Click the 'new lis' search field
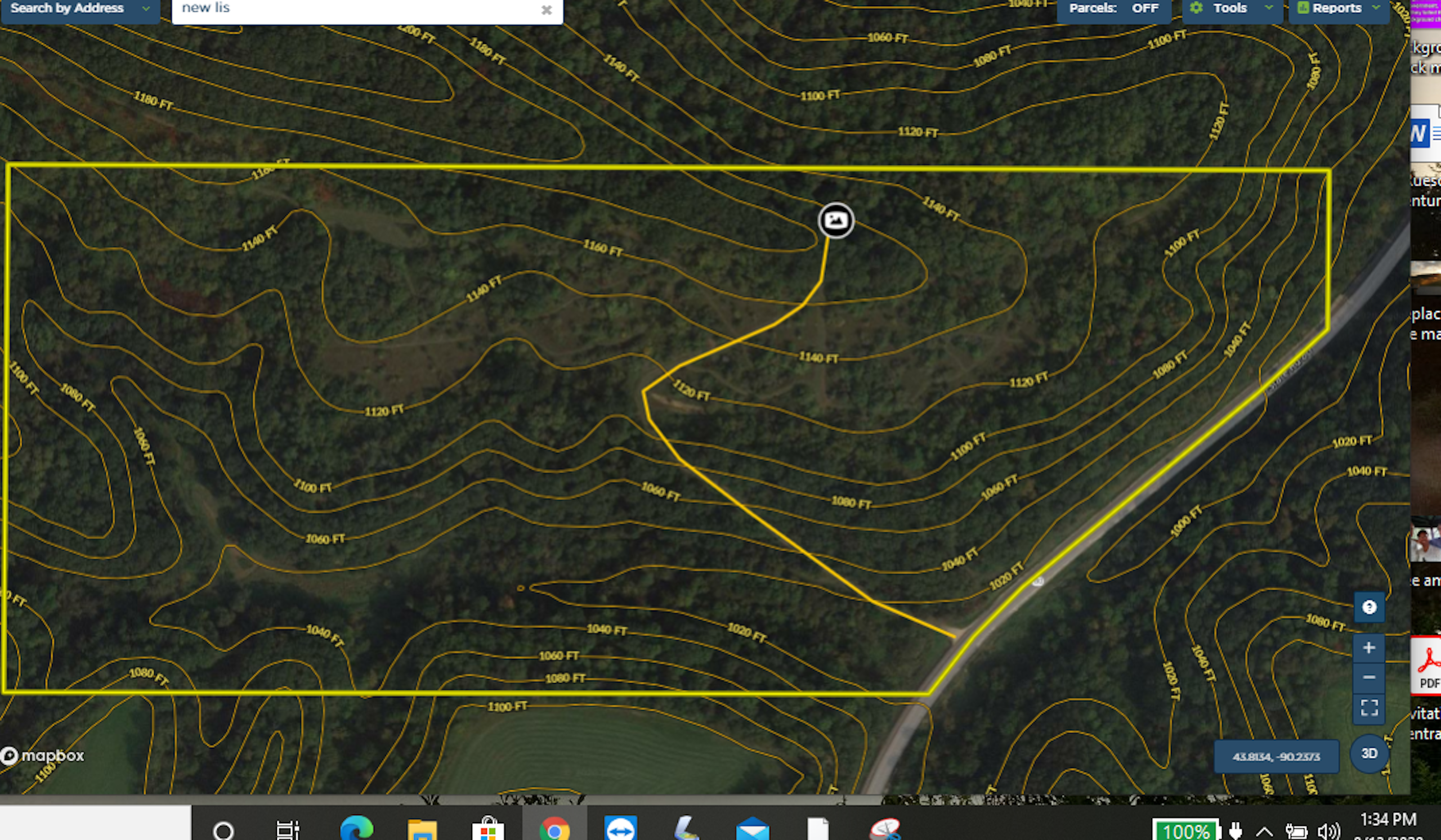Viewport: 1441px width, 840px height. [x=355, y=8]
